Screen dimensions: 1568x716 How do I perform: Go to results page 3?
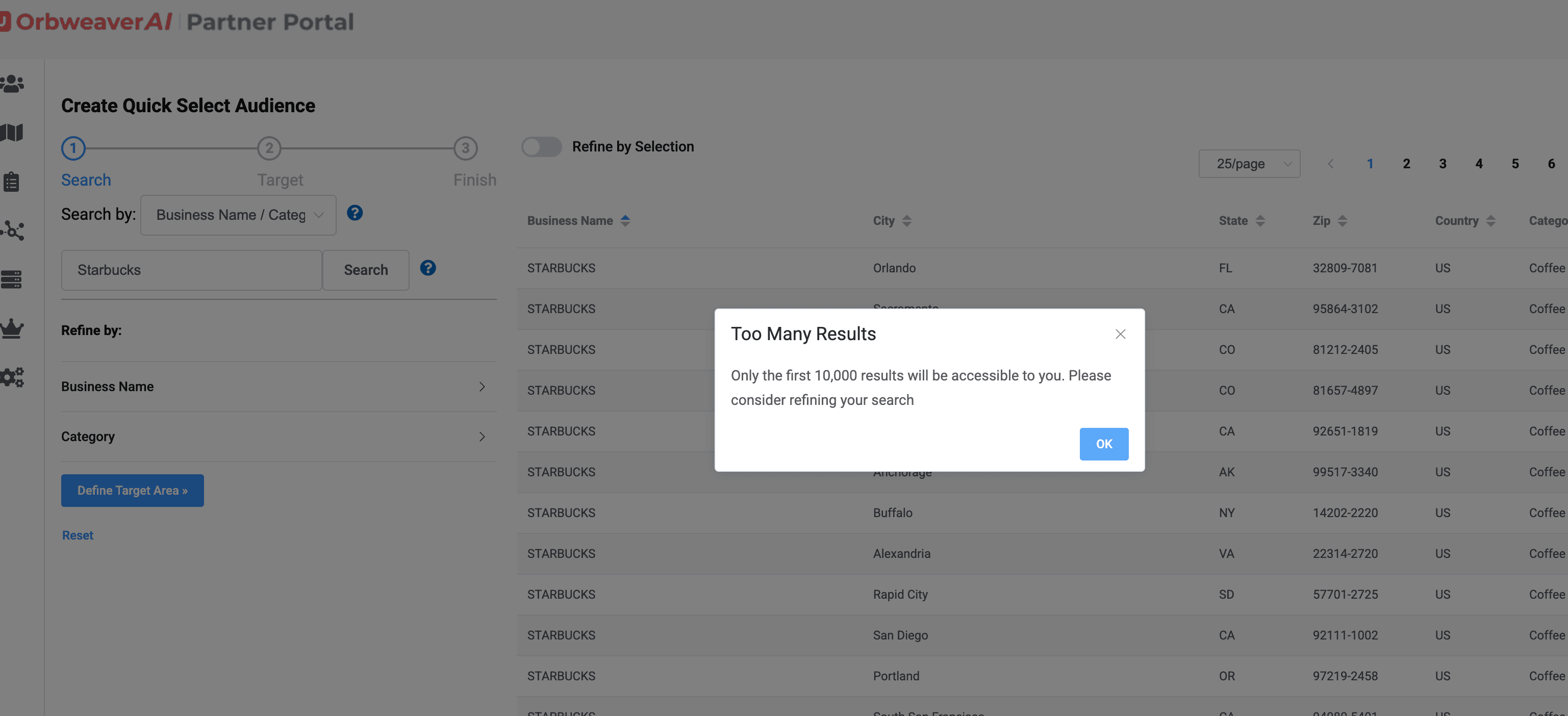pyautogui.click(x=1442, y=164)
